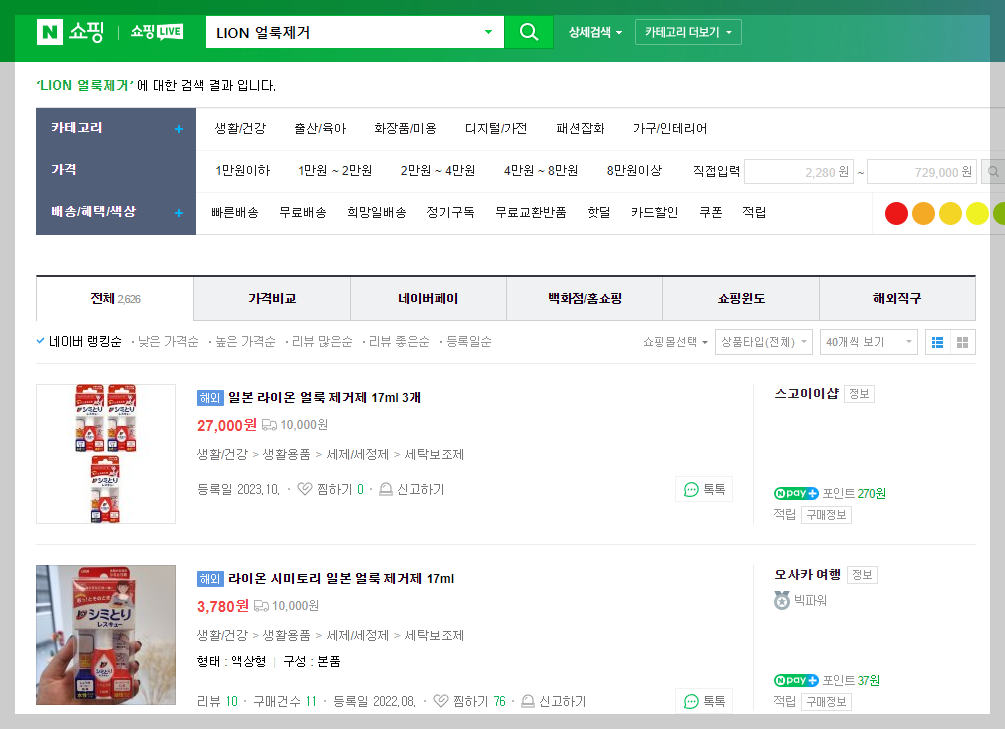Switch to list view icon
The width and height of the screenshot is (1005, 729).
click(938, 342)
